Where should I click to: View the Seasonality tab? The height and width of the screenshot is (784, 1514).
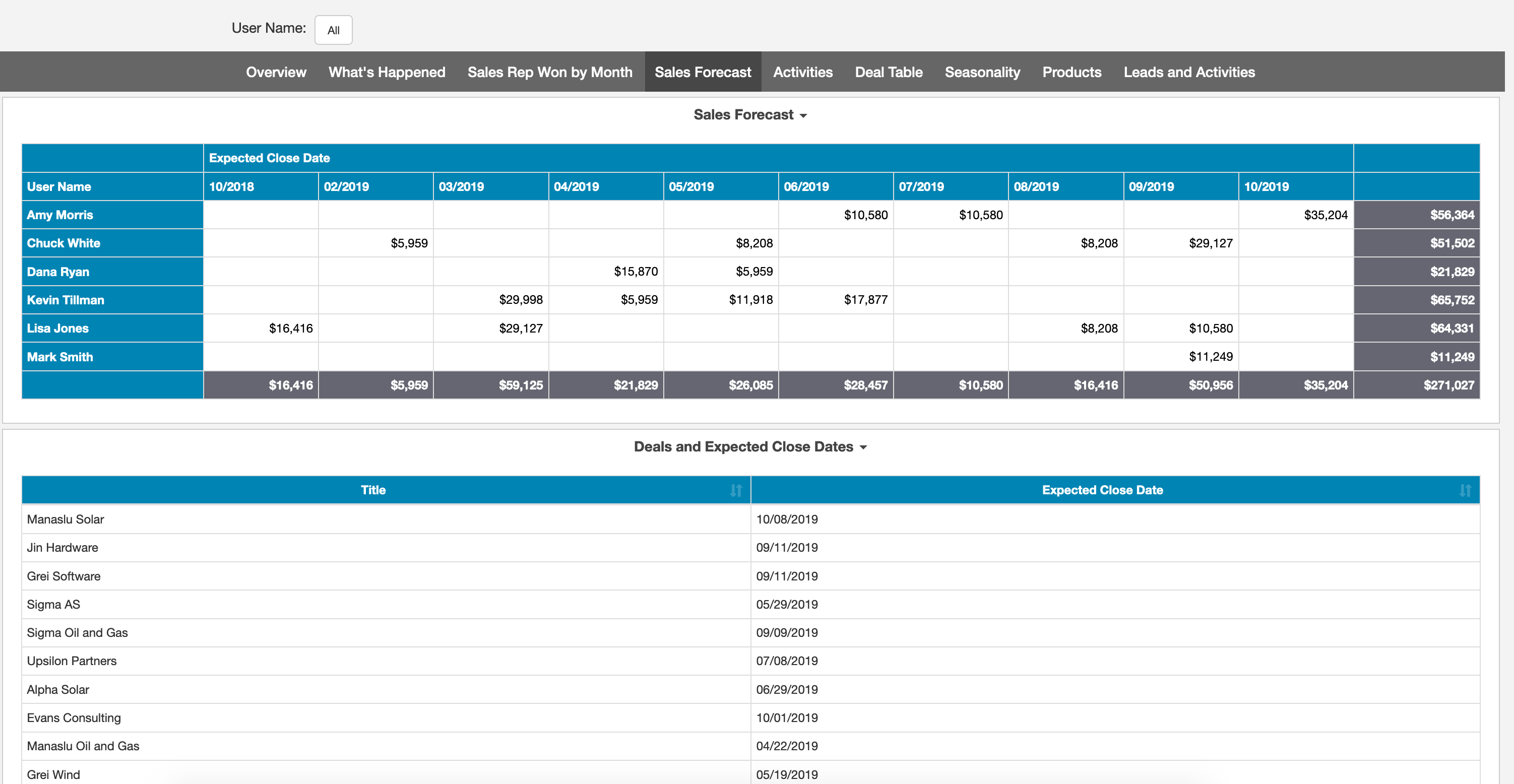pos(982,72)
